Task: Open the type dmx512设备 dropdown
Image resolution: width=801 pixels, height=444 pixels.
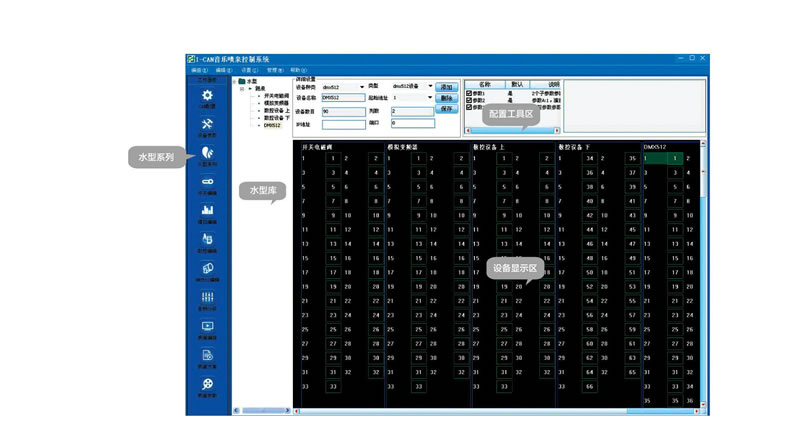Action: tap(430, 87)
